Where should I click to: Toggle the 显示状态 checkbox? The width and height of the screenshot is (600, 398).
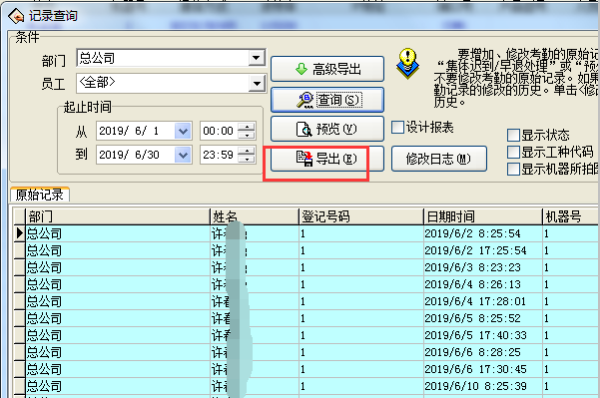coord(513,135)
